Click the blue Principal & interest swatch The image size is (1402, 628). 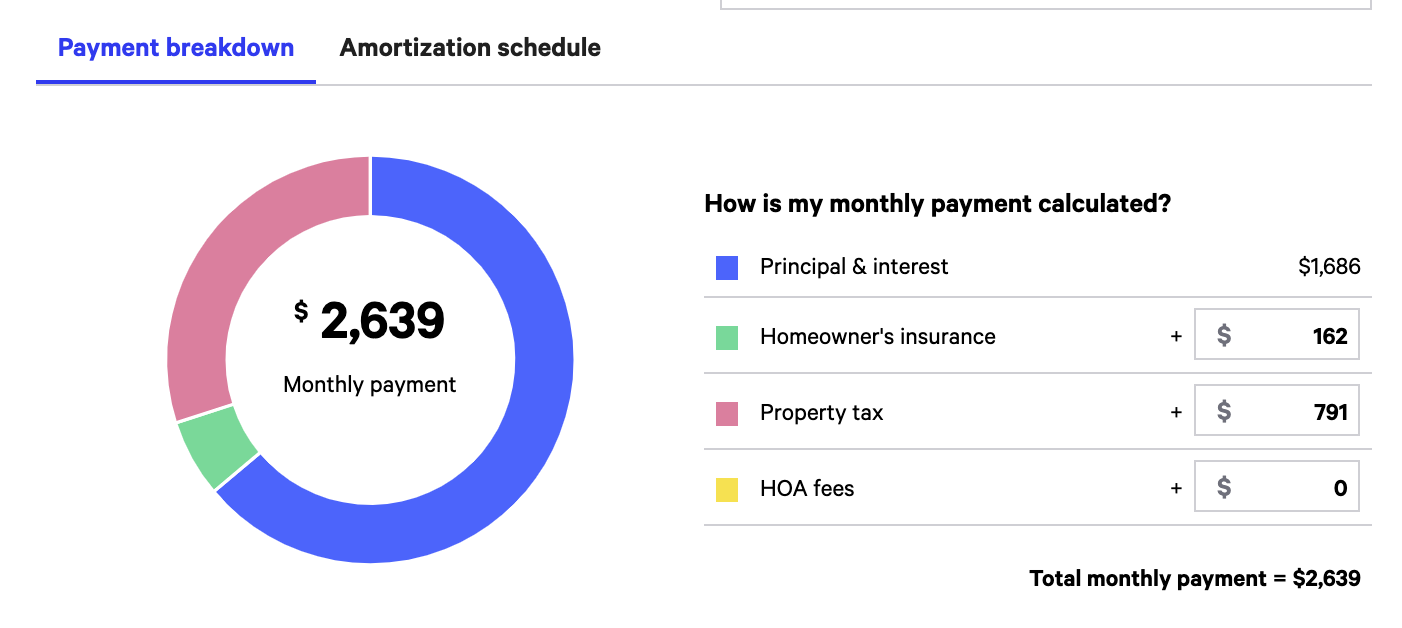727,267
